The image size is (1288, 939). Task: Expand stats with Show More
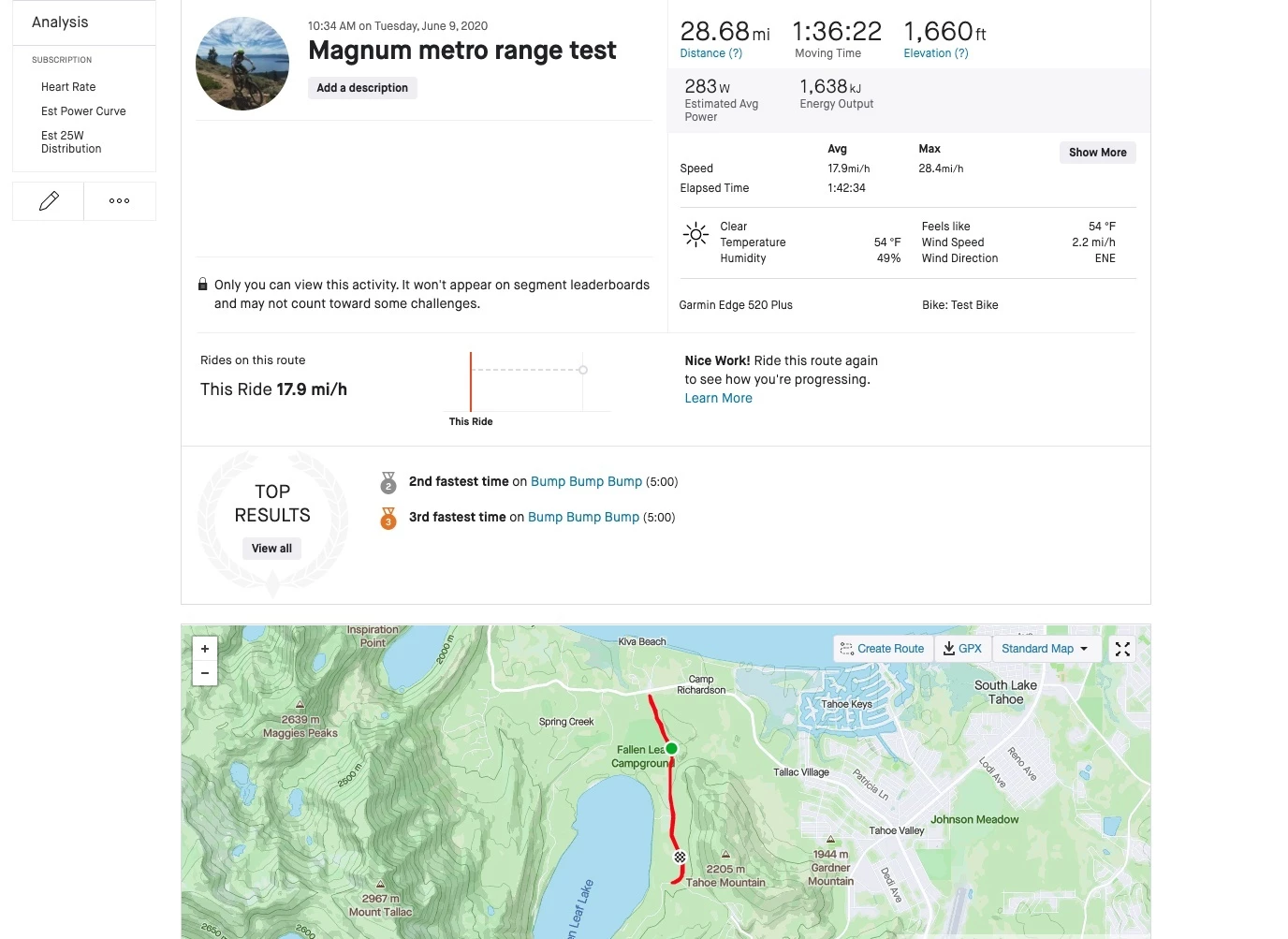[1097, 153]
